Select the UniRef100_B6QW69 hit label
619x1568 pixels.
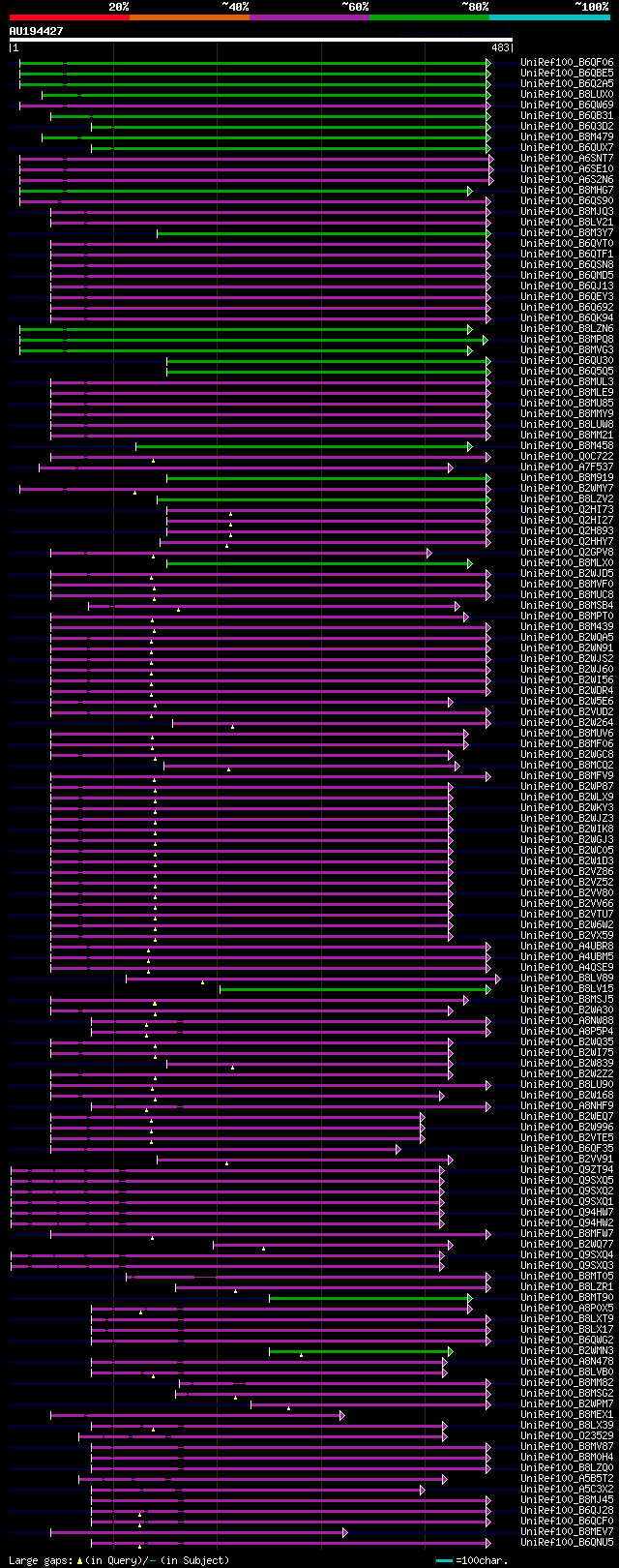tap(567, 105)
